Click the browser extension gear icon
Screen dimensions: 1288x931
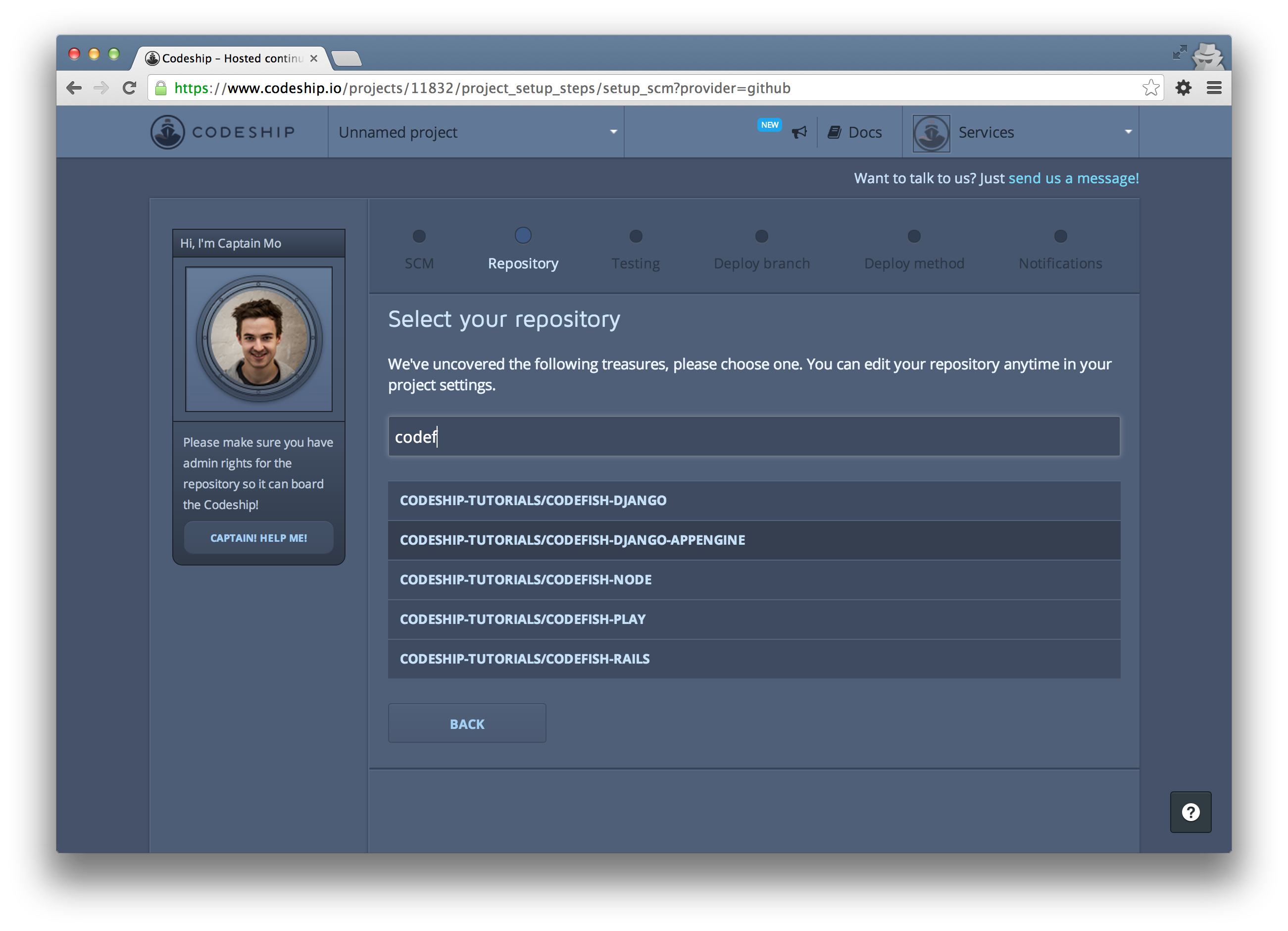[1184, 88]
